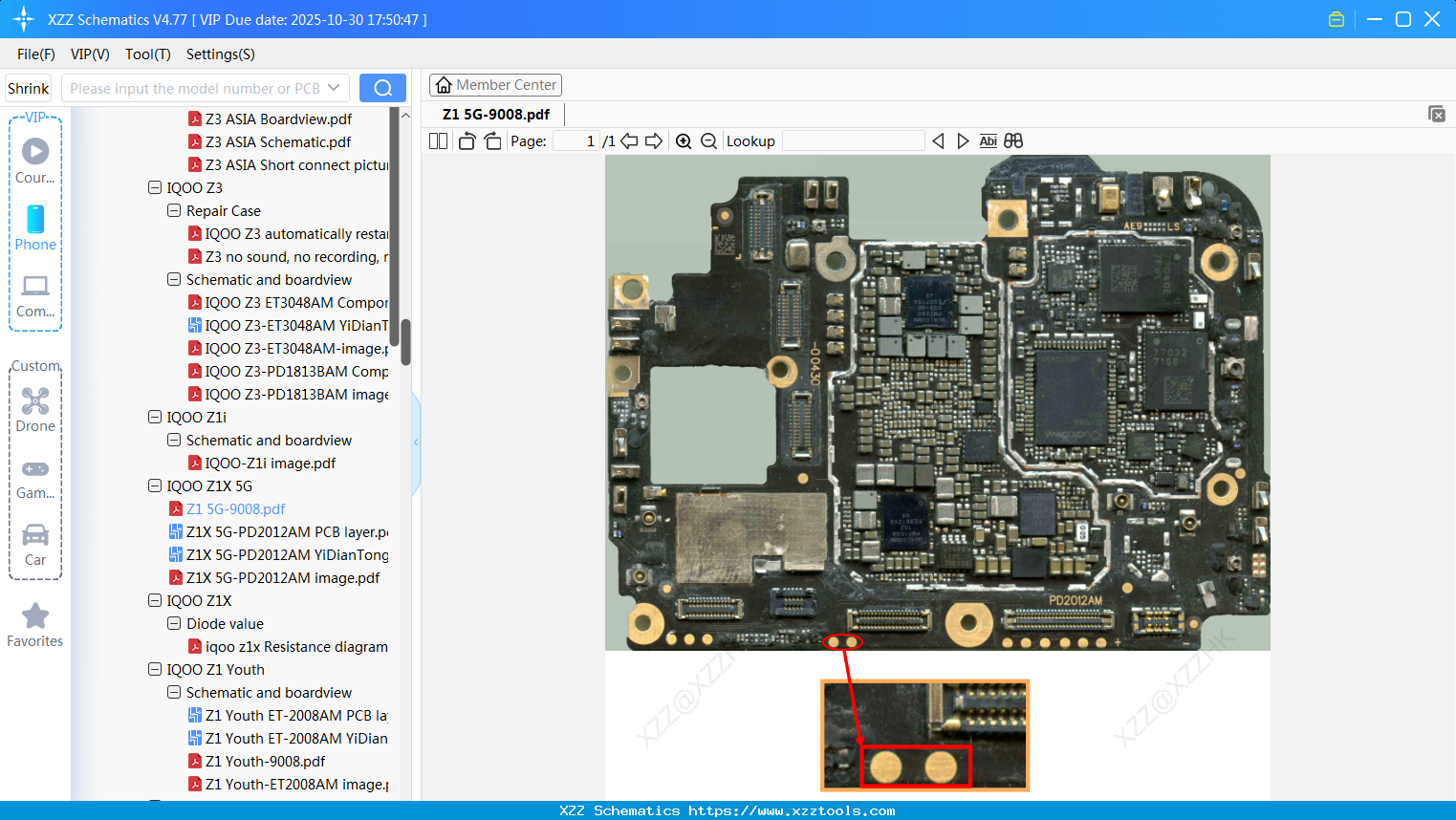Click the side panel collapse handle
This screenshot has height=820, width=1456.
pyautogui.click(x=416, y=442)
